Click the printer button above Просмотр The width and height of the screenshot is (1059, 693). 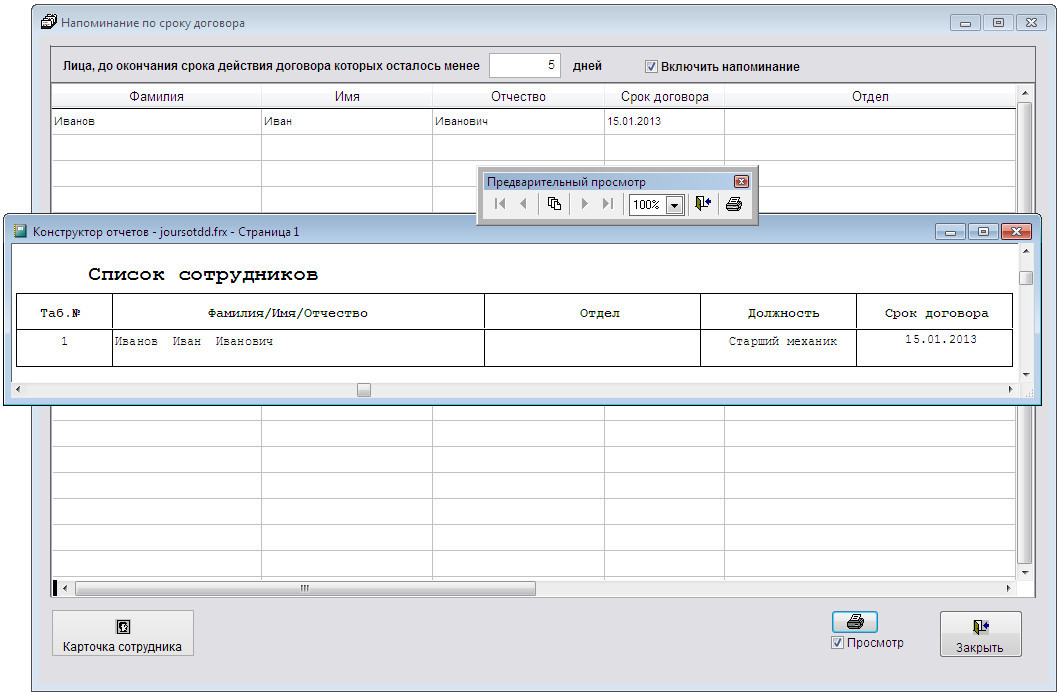(x=854, y=622)
